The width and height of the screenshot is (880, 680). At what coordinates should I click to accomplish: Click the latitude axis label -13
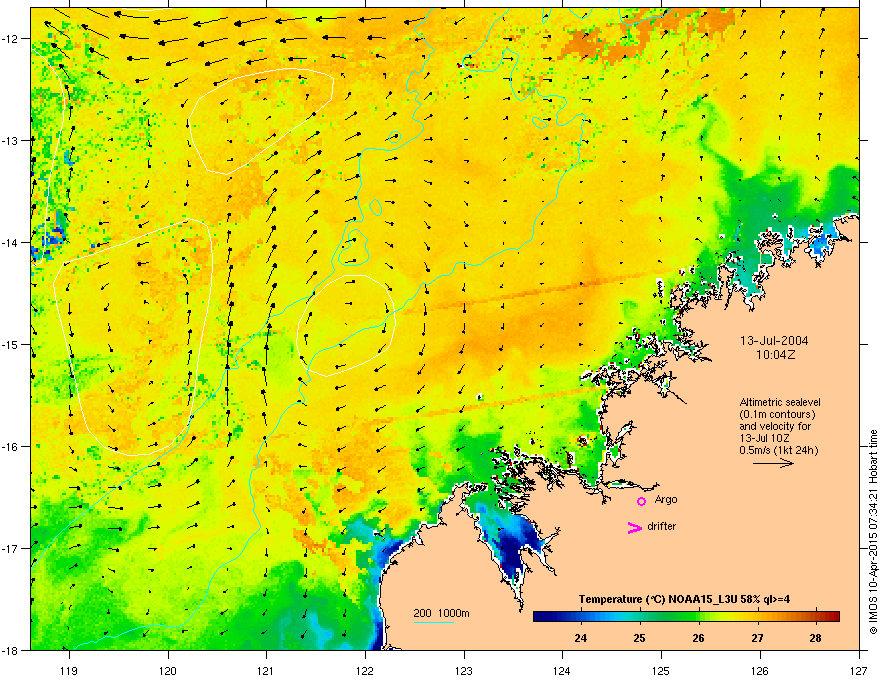(11, 140)
